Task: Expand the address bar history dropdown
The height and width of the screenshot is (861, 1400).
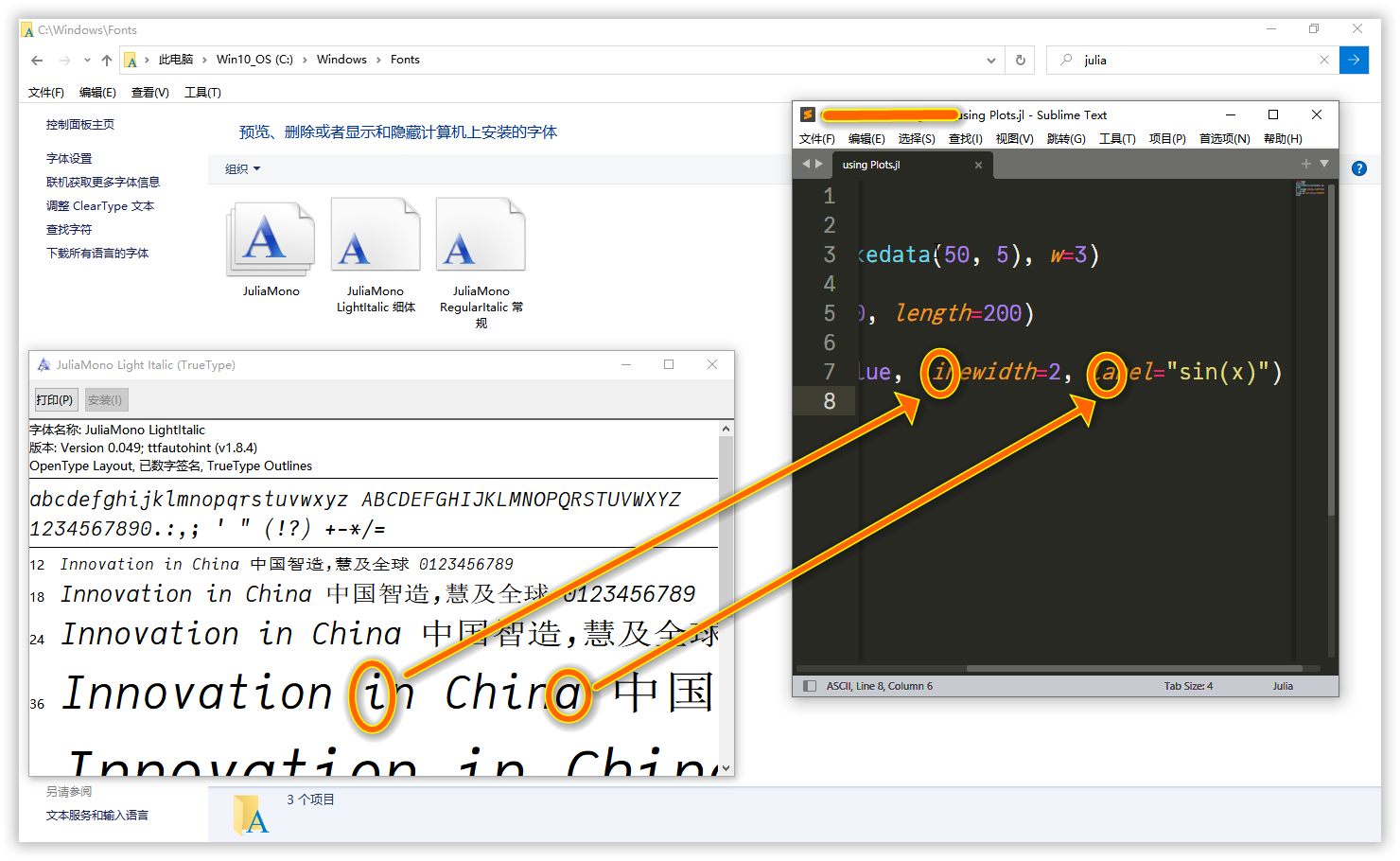Action: 991,60
